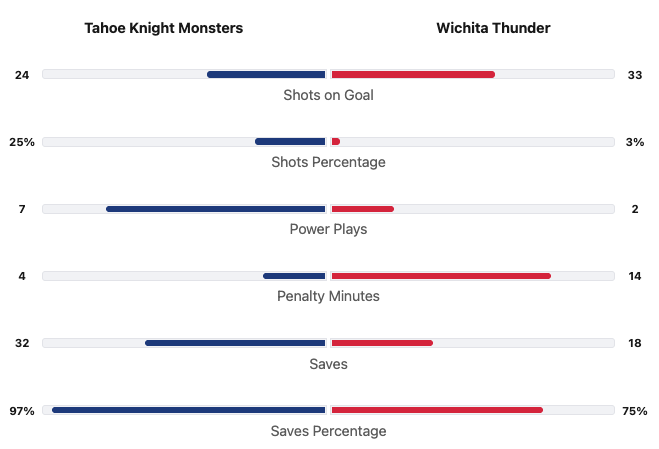
Task: Click the blue Shots on Goal bar
Action: click(266, 74)
